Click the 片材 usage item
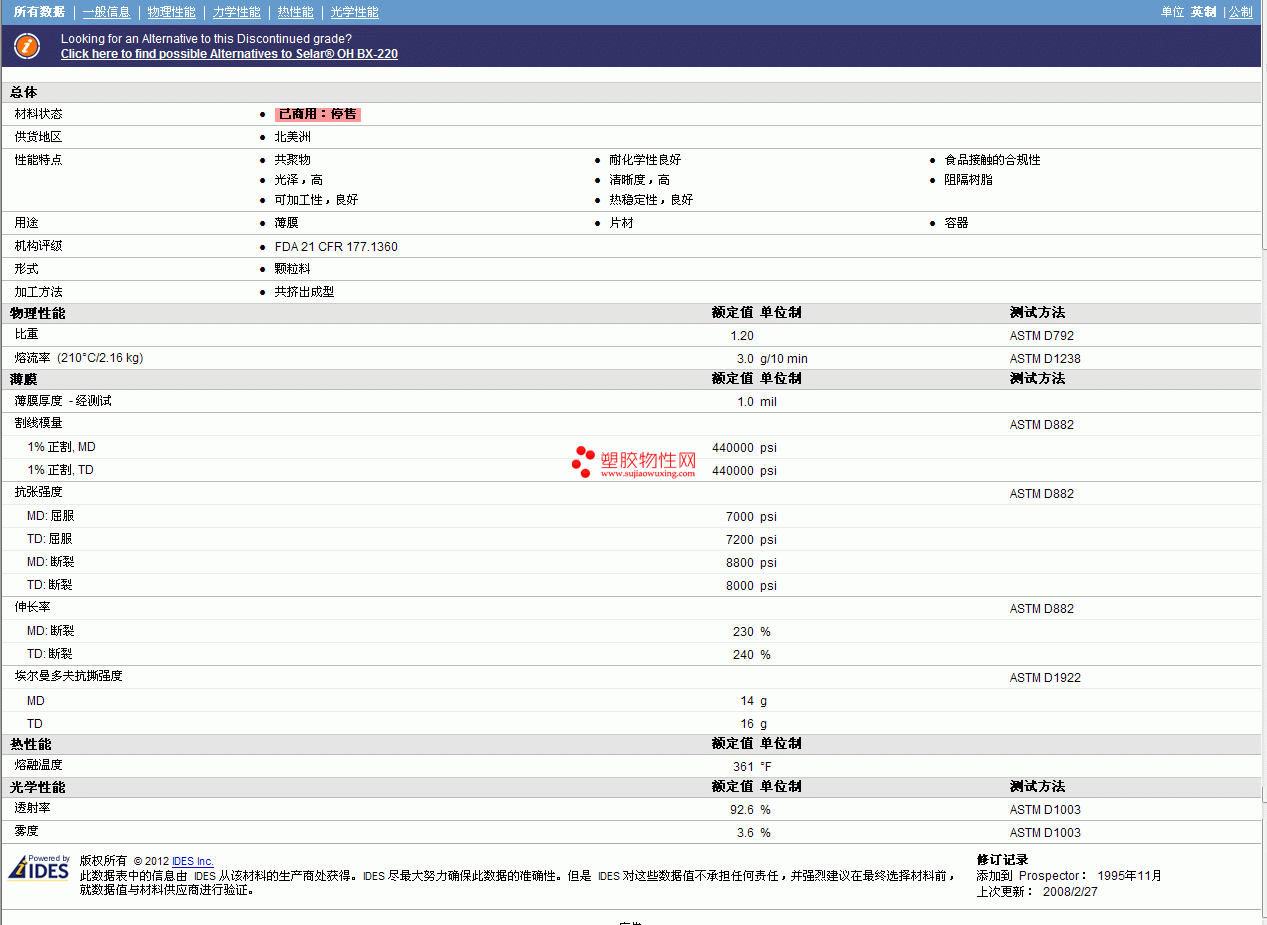 (x=621, y=223)
